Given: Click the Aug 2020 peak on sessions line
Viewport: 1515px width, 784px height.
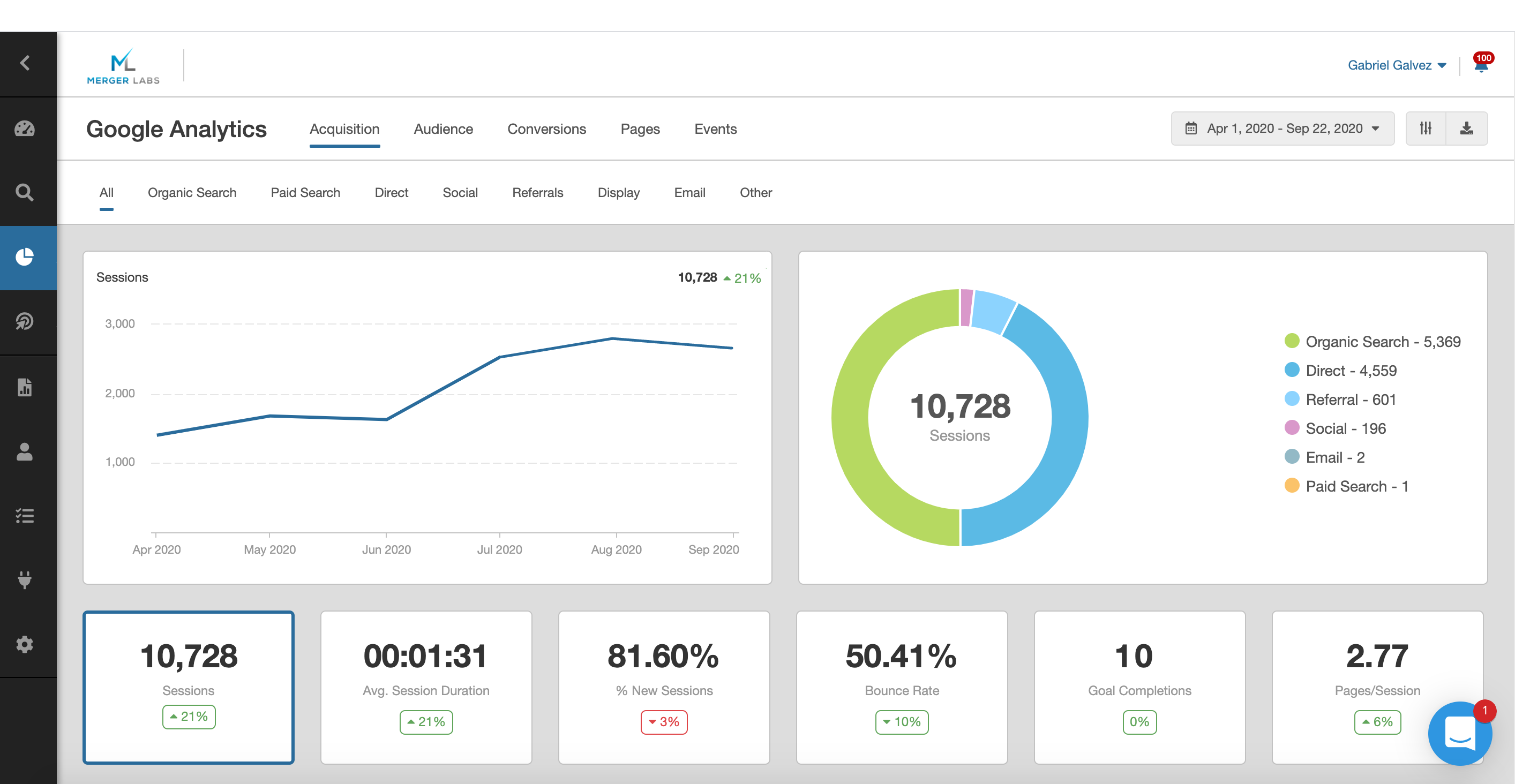Looking at the screenshot, I should click(612, 338).
